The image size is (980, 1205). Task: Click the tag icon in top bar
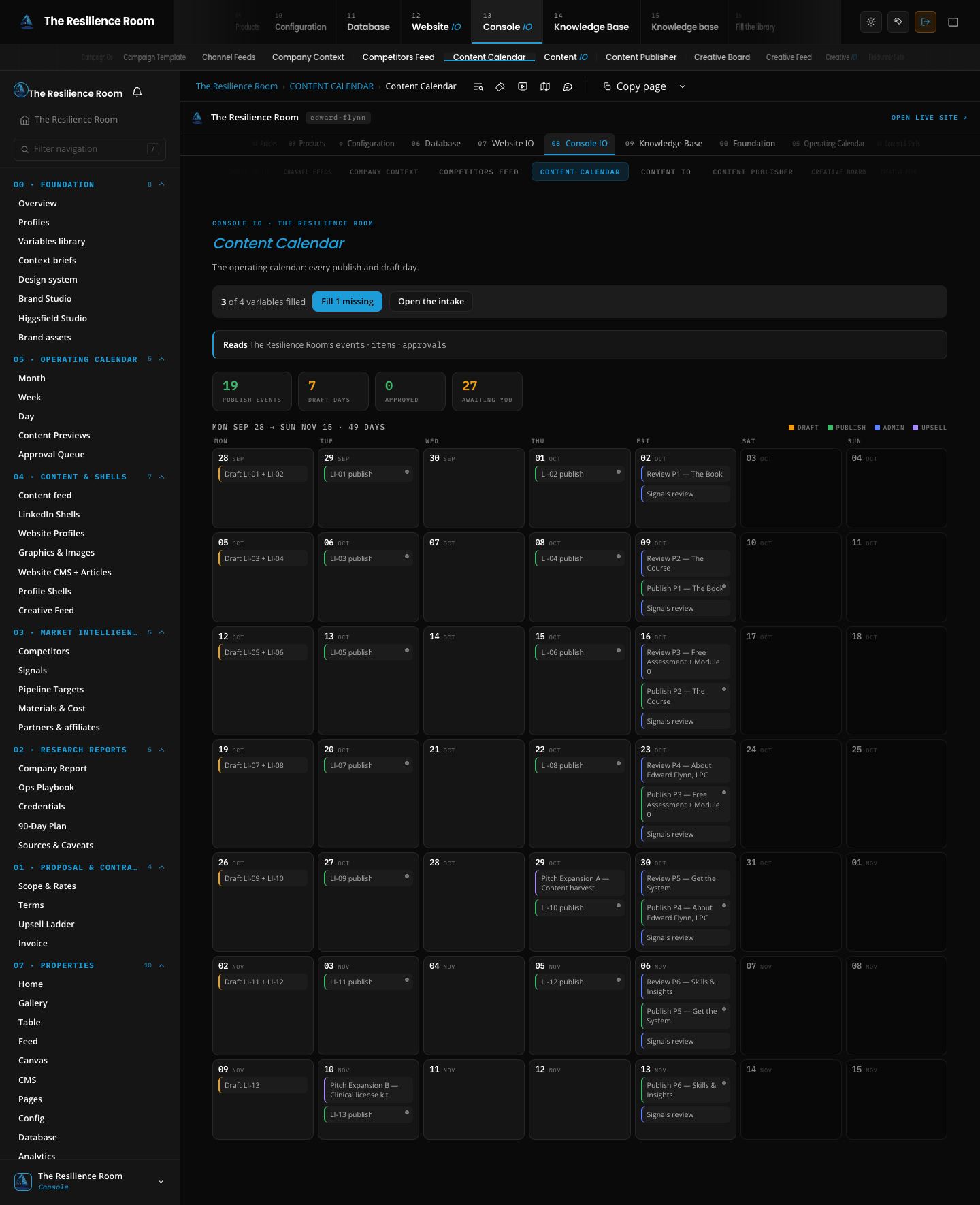pos(898,22)
